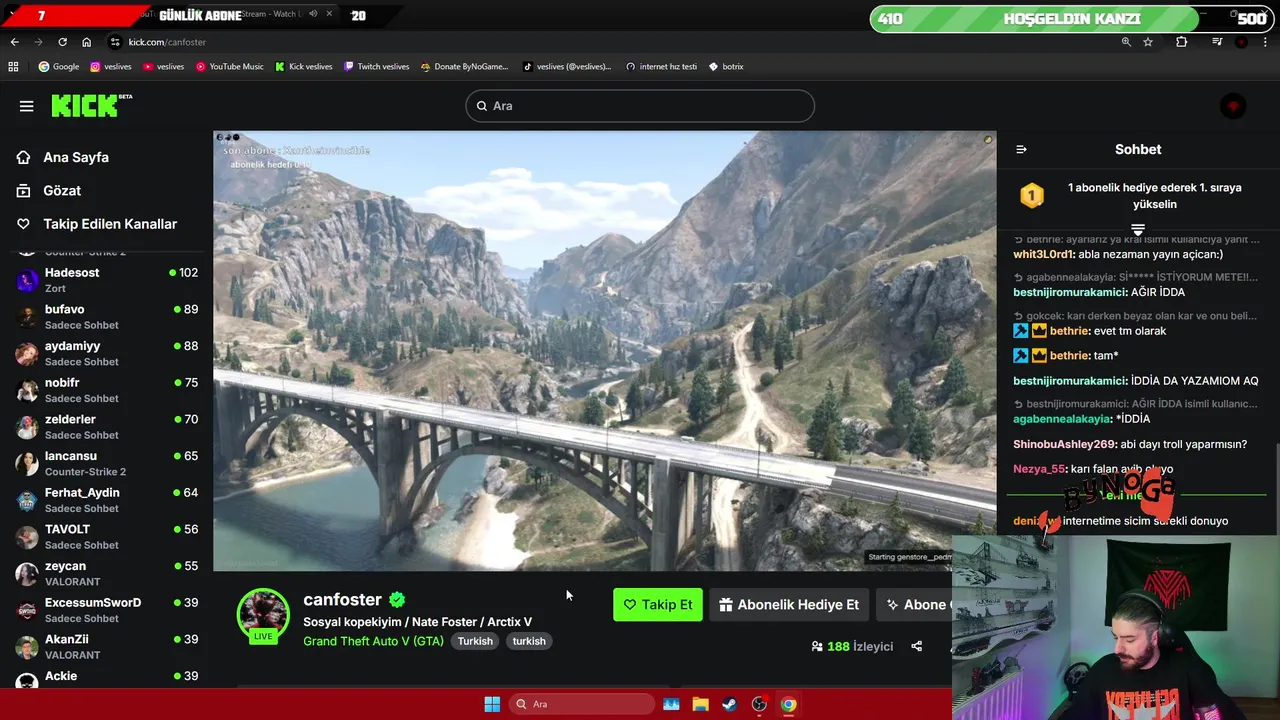This screenshot has width=1280, height=720.
Task: Click Nezya_55 username in chat
Action: pyautogui.click(x=1039, y=469)
